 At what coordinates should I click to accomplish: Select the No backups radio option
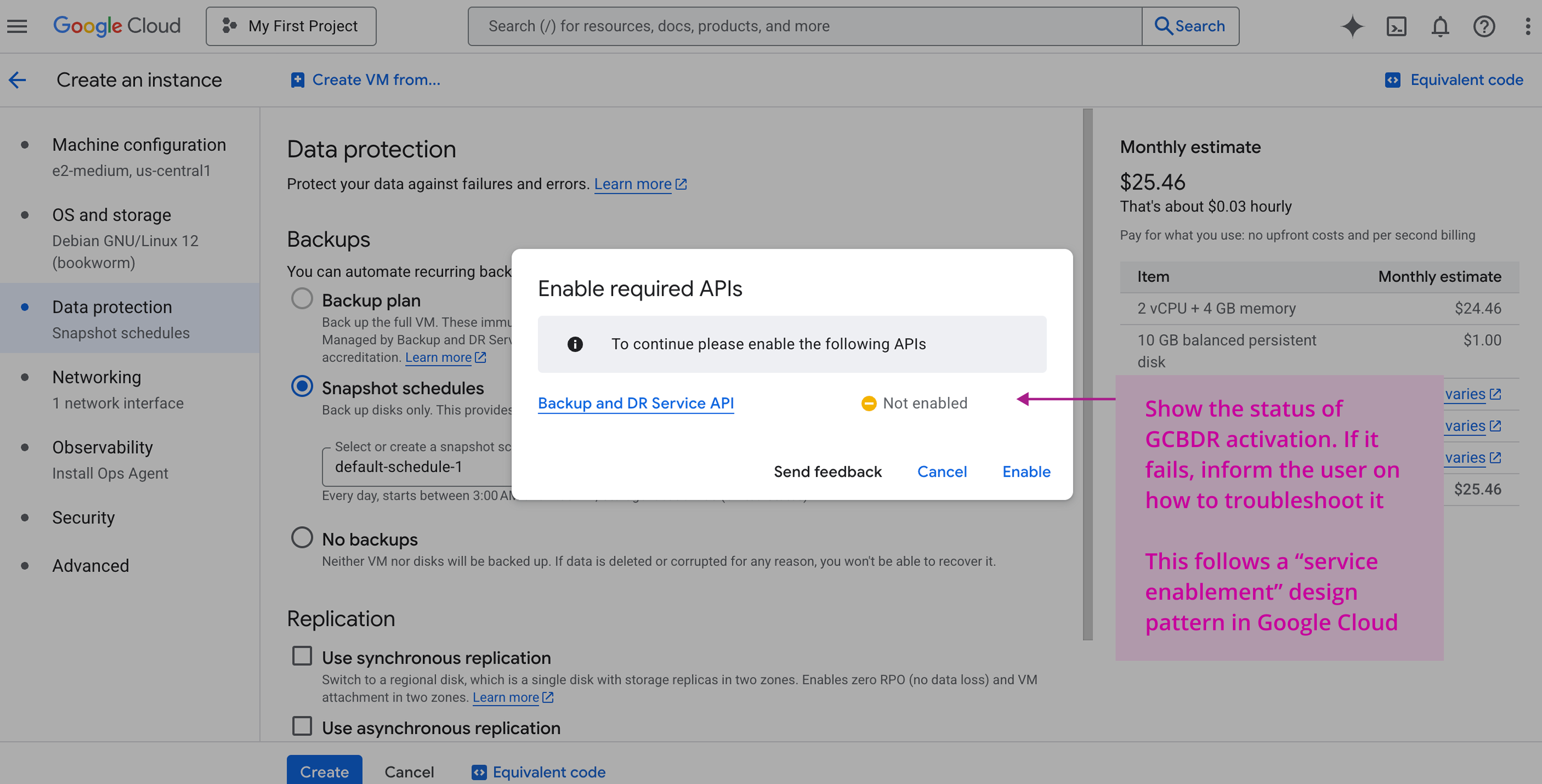(x=302, y=538)
